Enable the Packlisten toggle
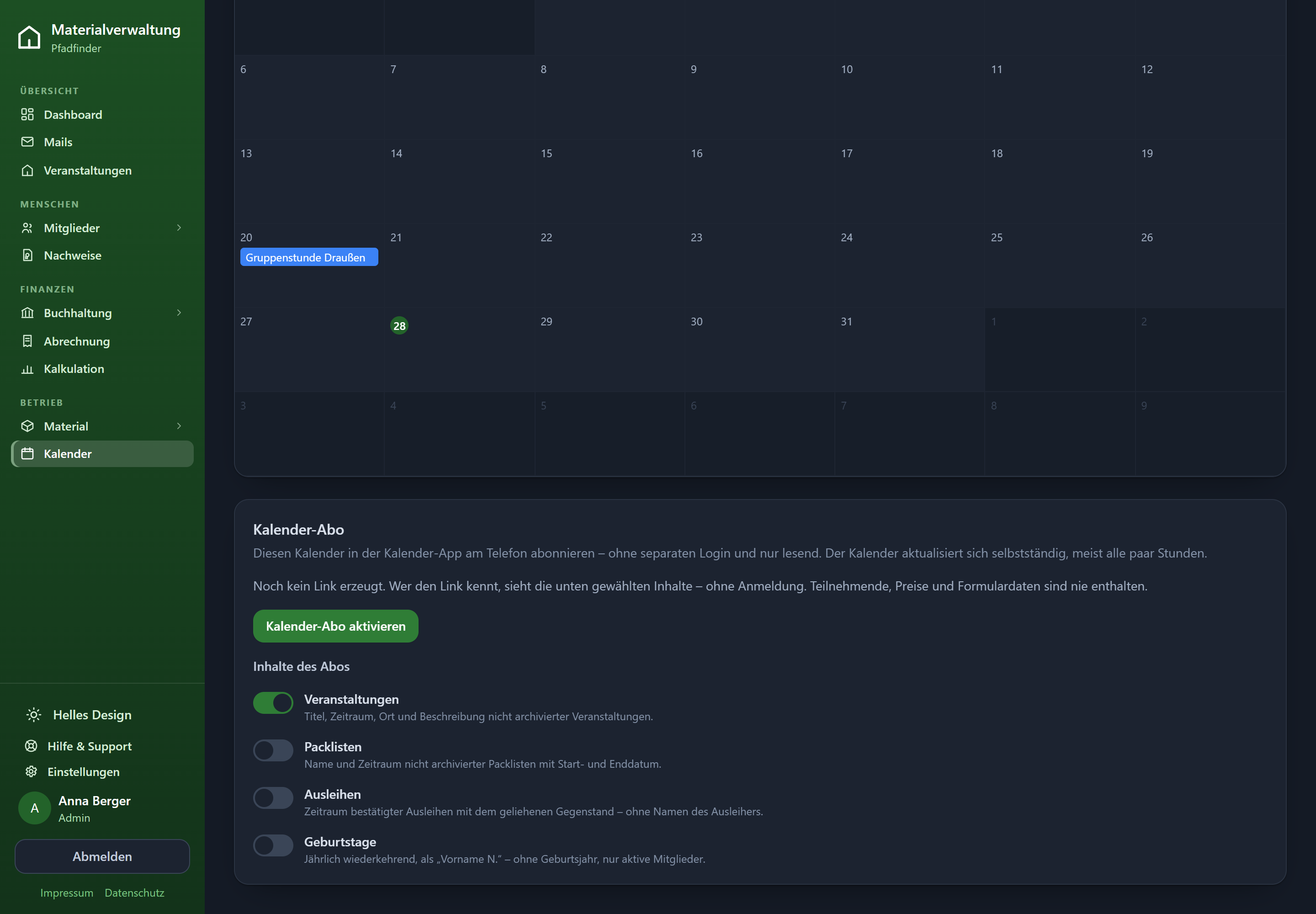The width and height of the screenshot is (1316, 914). click(x=273, y=750)
